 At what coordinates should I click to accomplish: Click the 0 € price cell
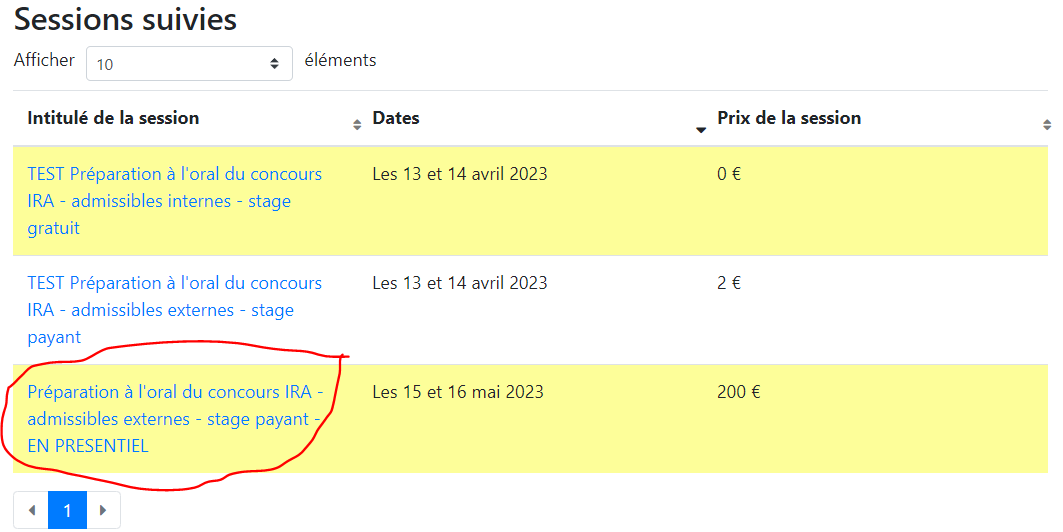[x=729, y=173]
